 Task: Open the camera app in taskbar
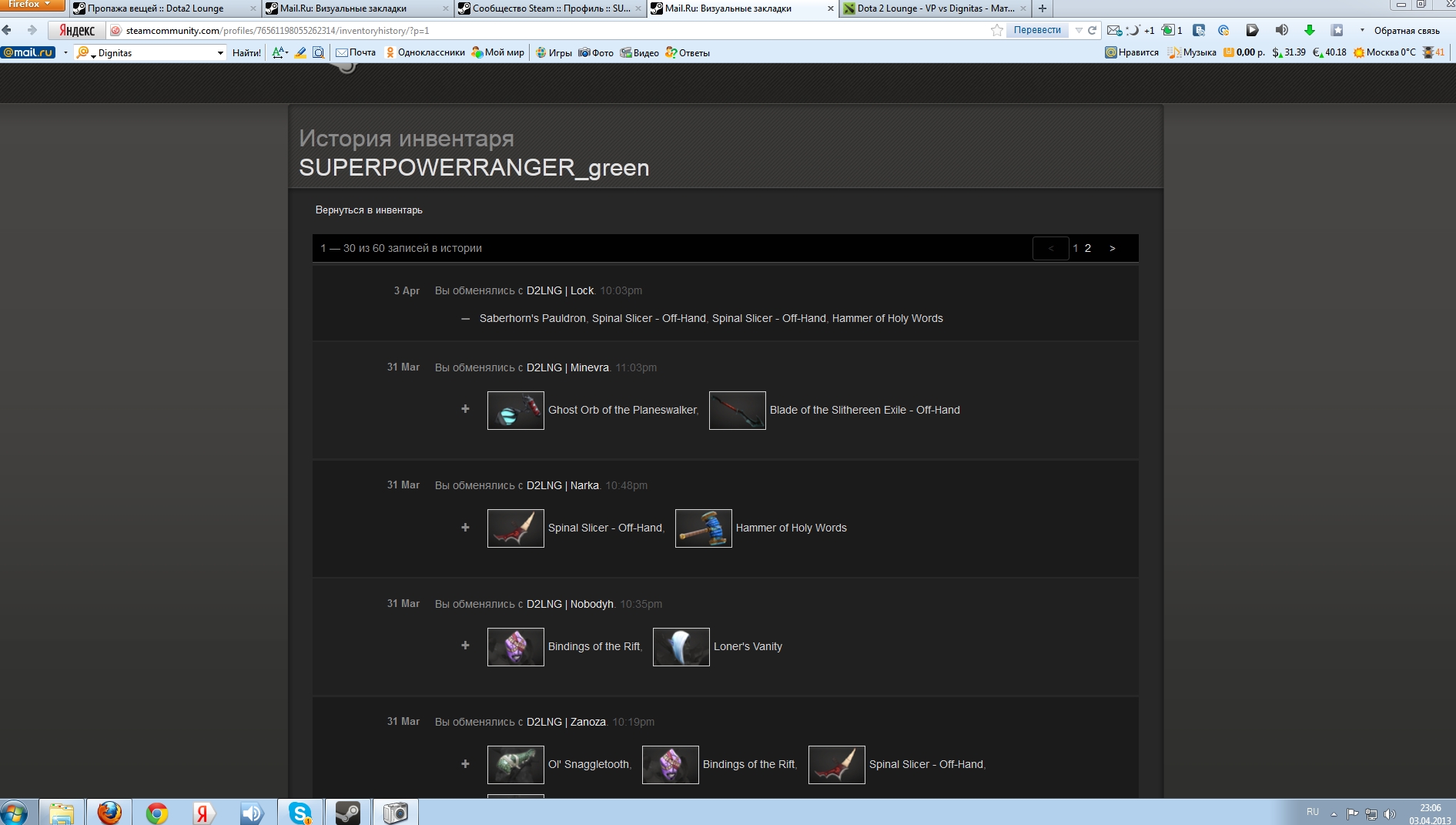tap(395, 813)
